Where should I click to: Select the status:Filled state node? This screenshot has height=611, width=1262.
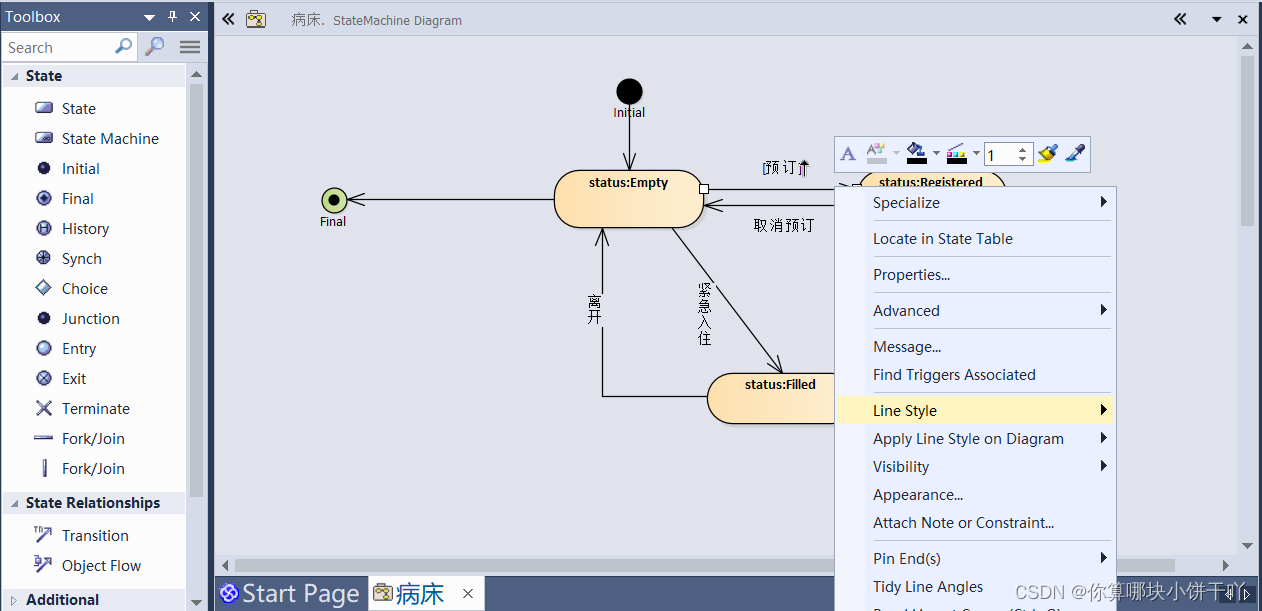coord(771,398)
